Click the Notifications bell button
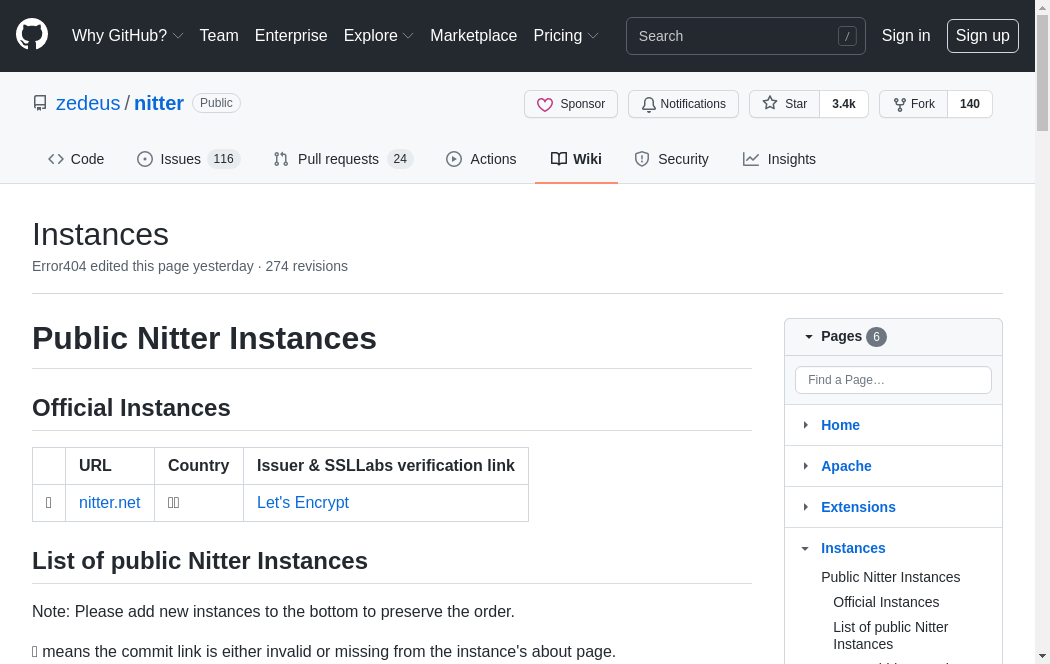The image size is (1050, 664). point(683,104)
